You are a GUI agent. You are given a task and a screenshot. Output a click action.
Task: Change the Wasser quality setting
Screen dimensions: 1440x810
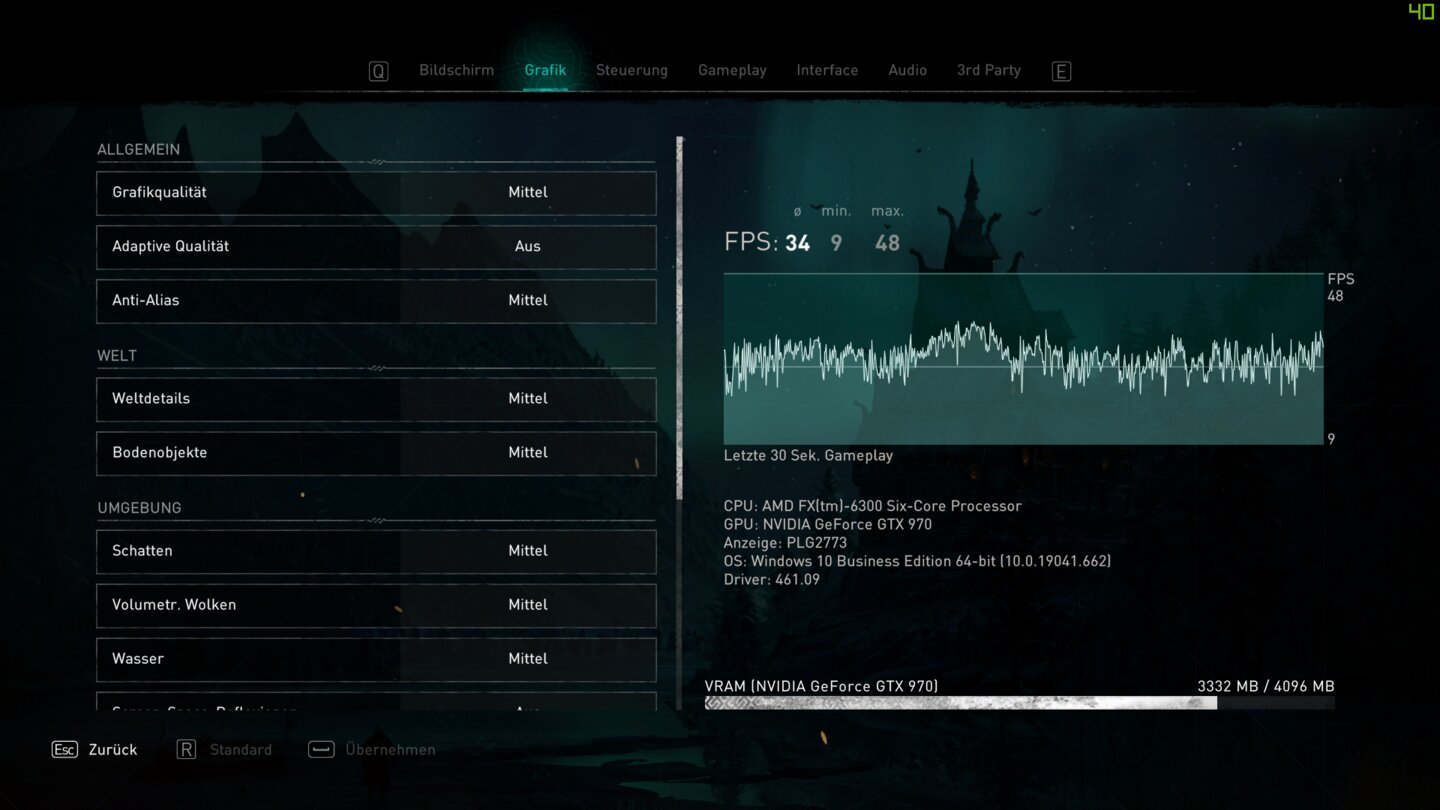tap(376, 659)
